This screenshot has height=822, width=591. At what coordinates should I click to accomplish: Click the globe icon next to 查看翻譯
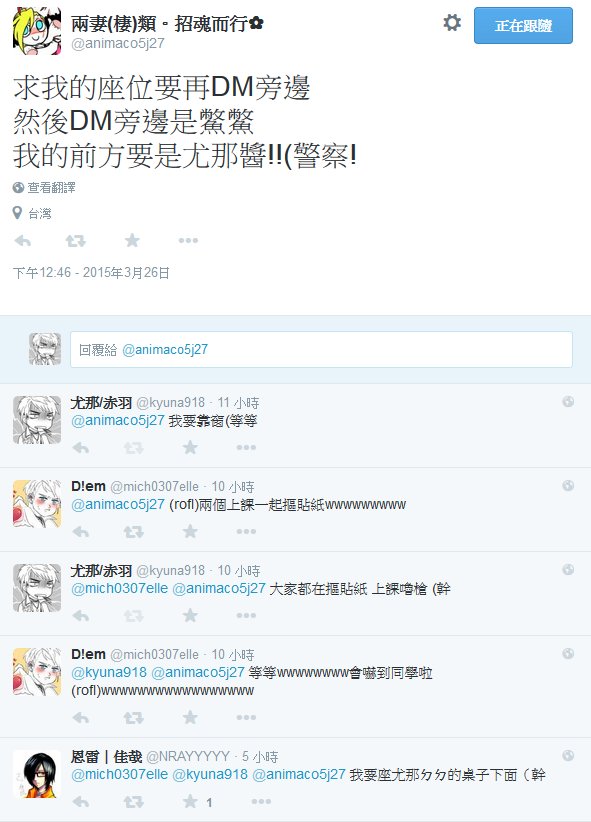(18, 187)
